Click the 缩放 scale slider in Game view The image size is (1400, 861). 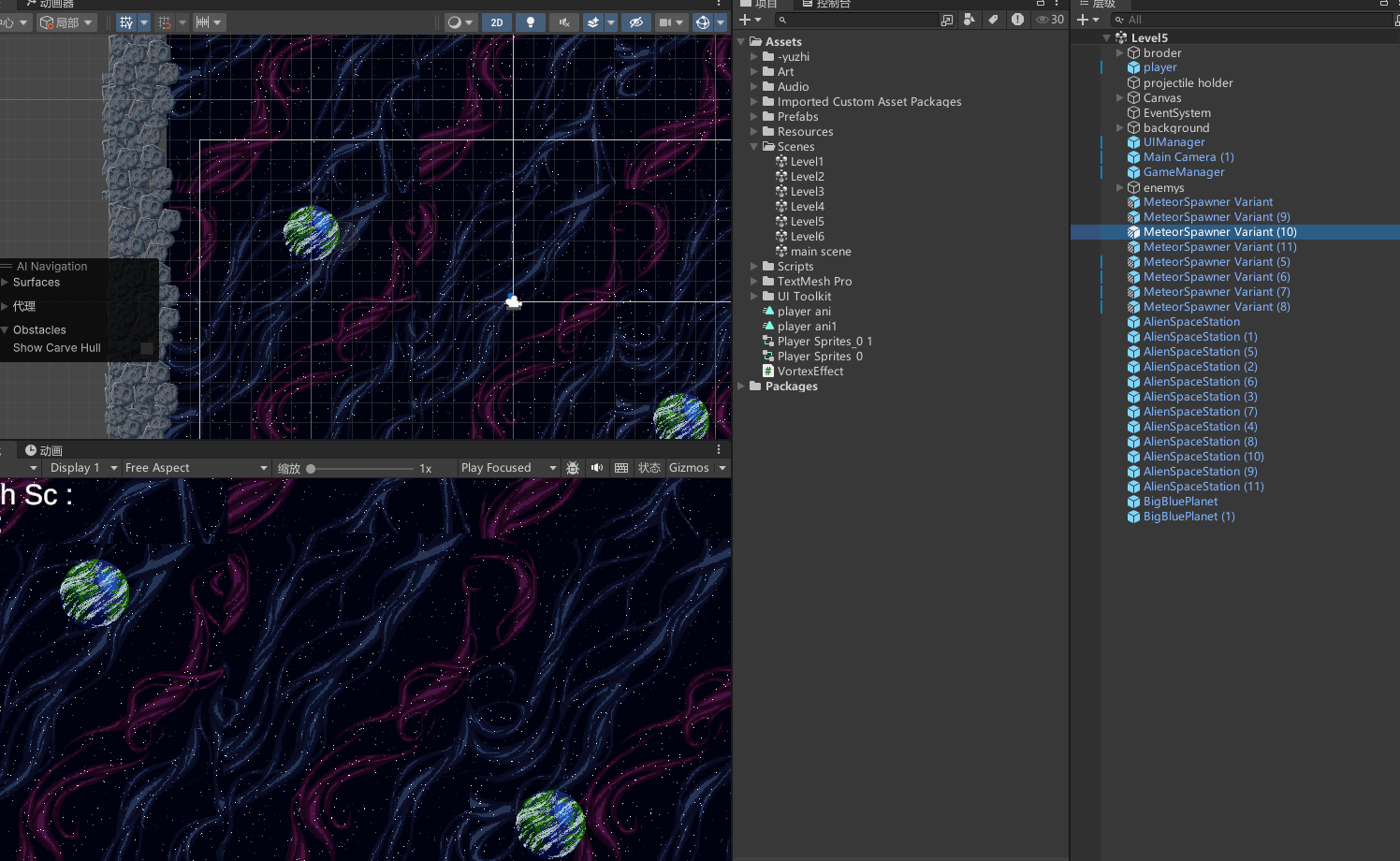[362, 468]
